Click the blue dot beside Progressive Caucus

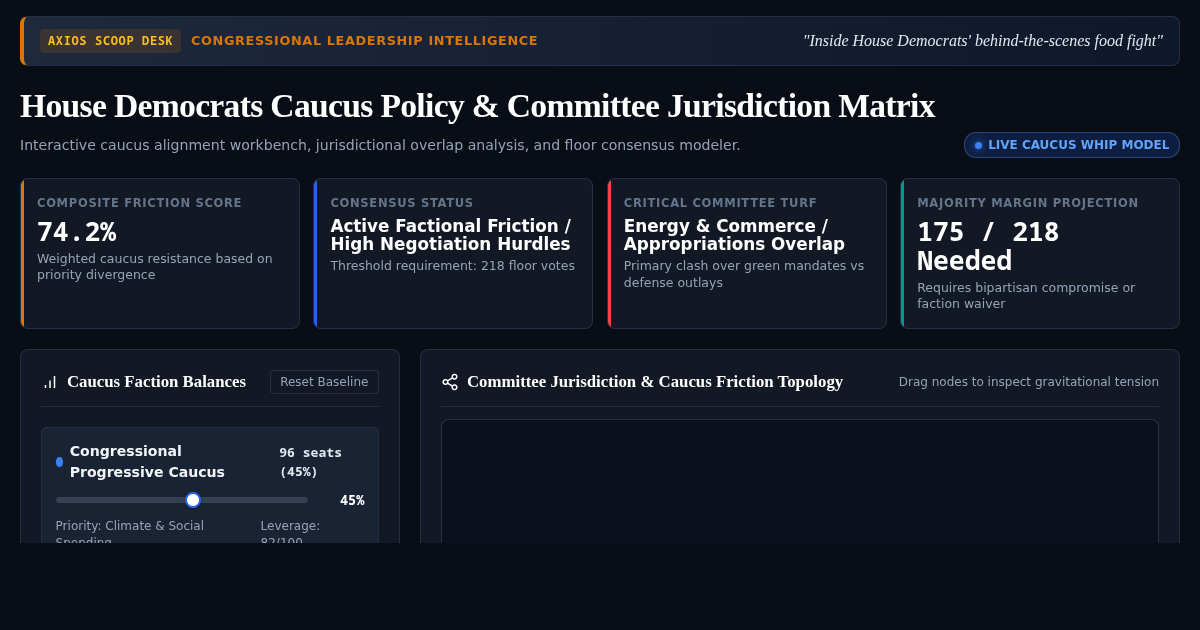pos(59,462)
